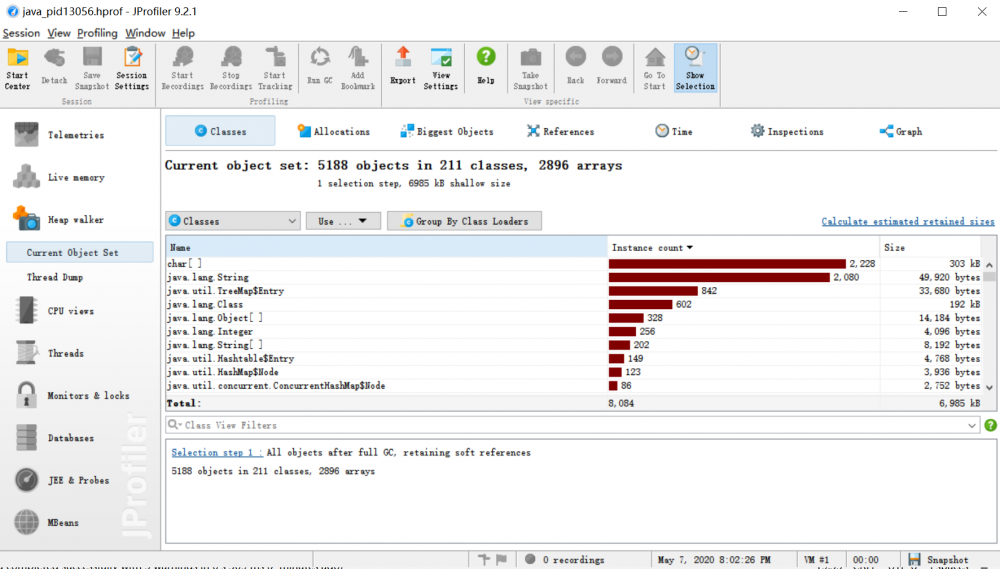Click Stop Recordings icon

click(x=231, y=68)
